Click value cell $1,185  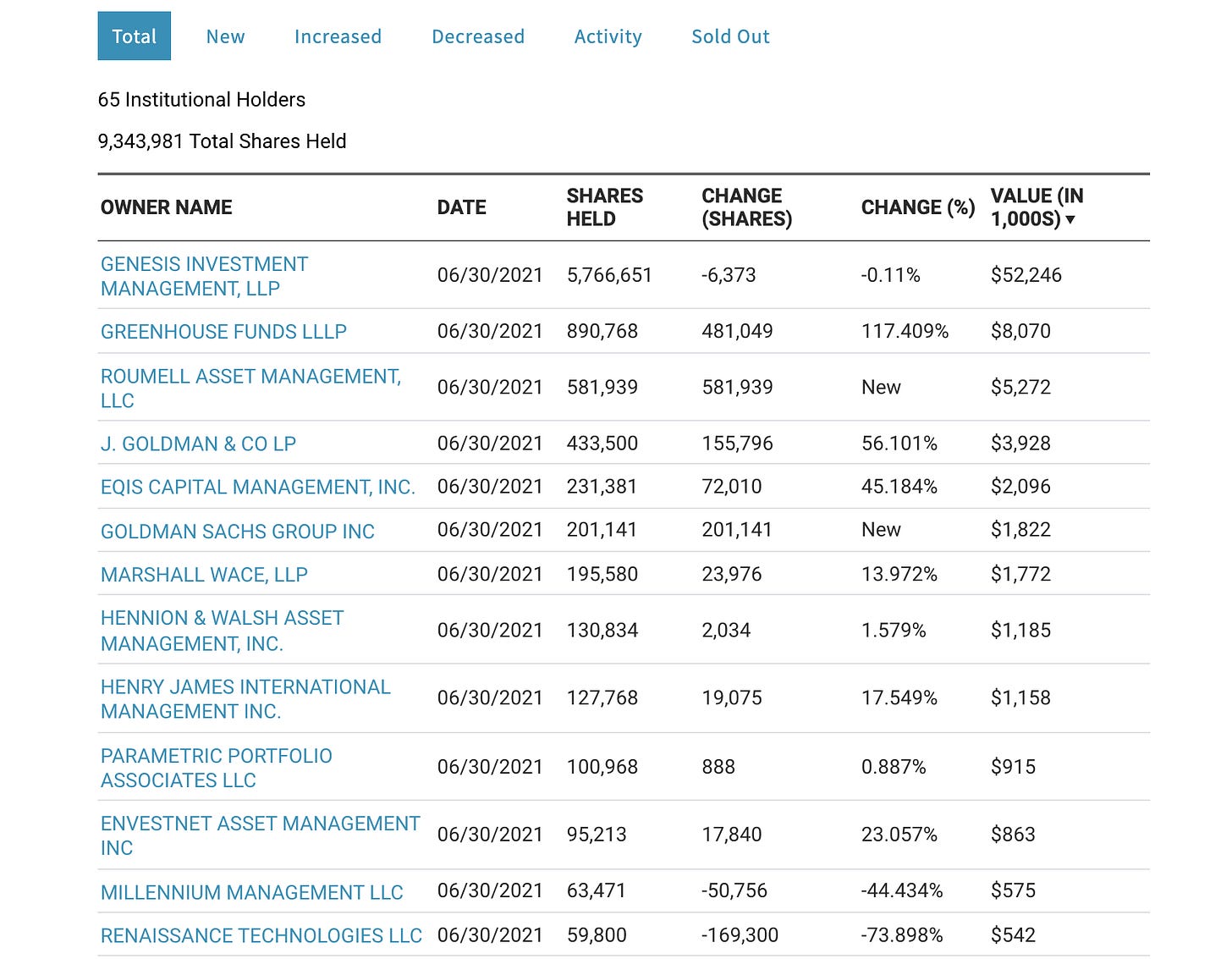tap(1020, 631)
